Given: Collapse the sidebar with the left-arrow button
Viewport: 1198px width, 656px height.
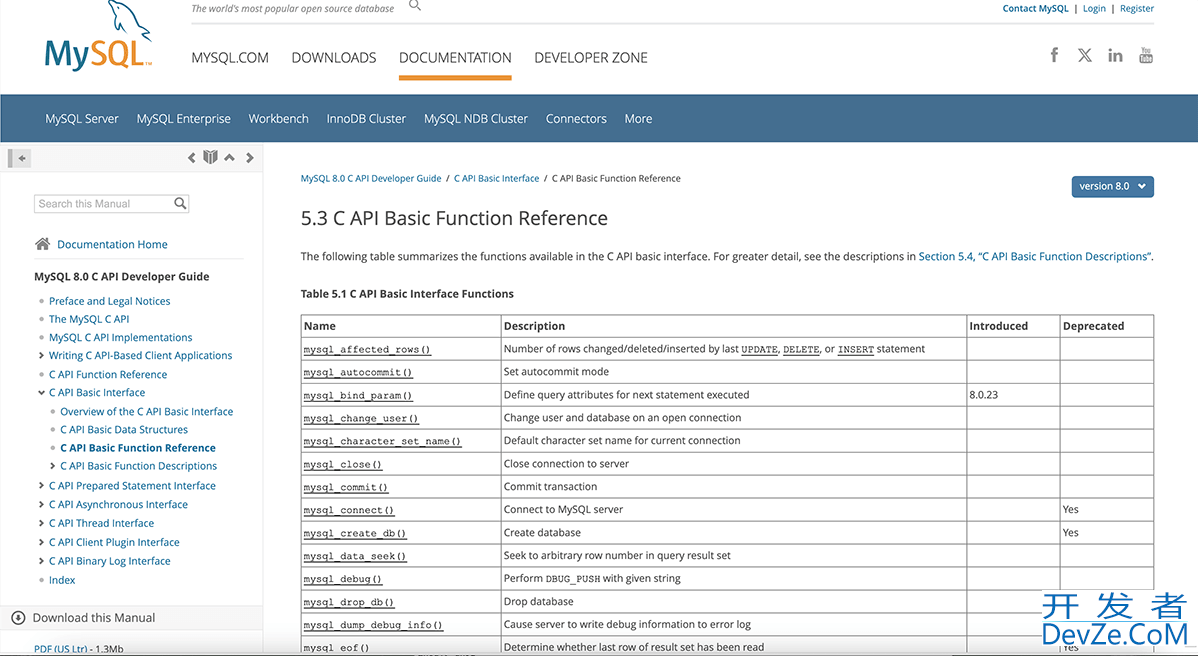Looking at the screenshot, I should point(21,158).
